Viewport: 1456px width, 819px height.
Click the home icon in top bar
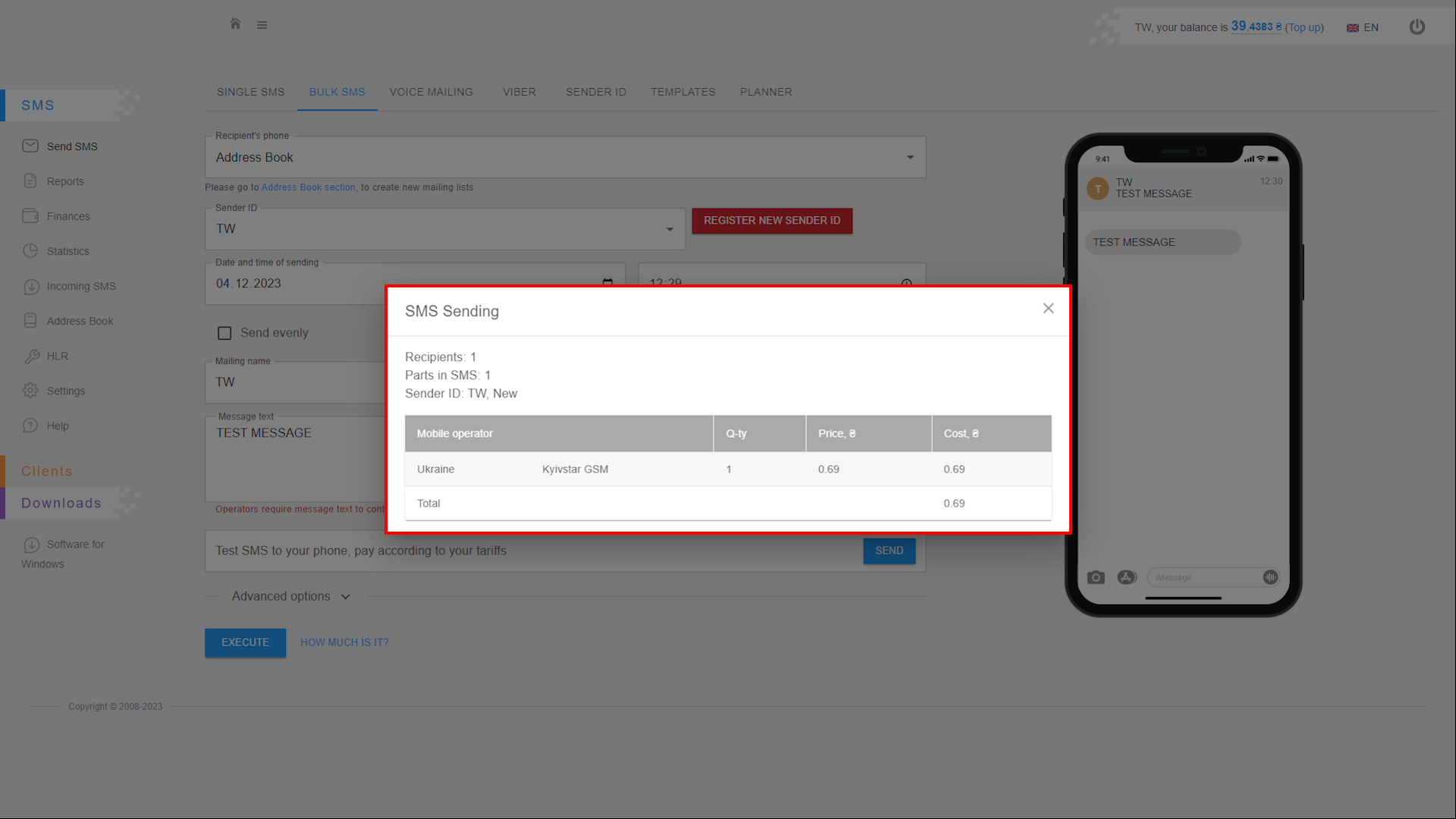[x=235, y=24]
